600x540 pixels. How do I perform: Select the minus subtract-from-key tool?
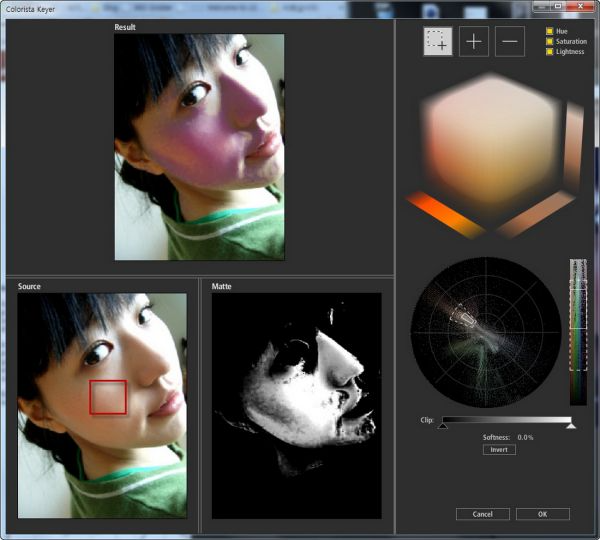tap(510, 41)
